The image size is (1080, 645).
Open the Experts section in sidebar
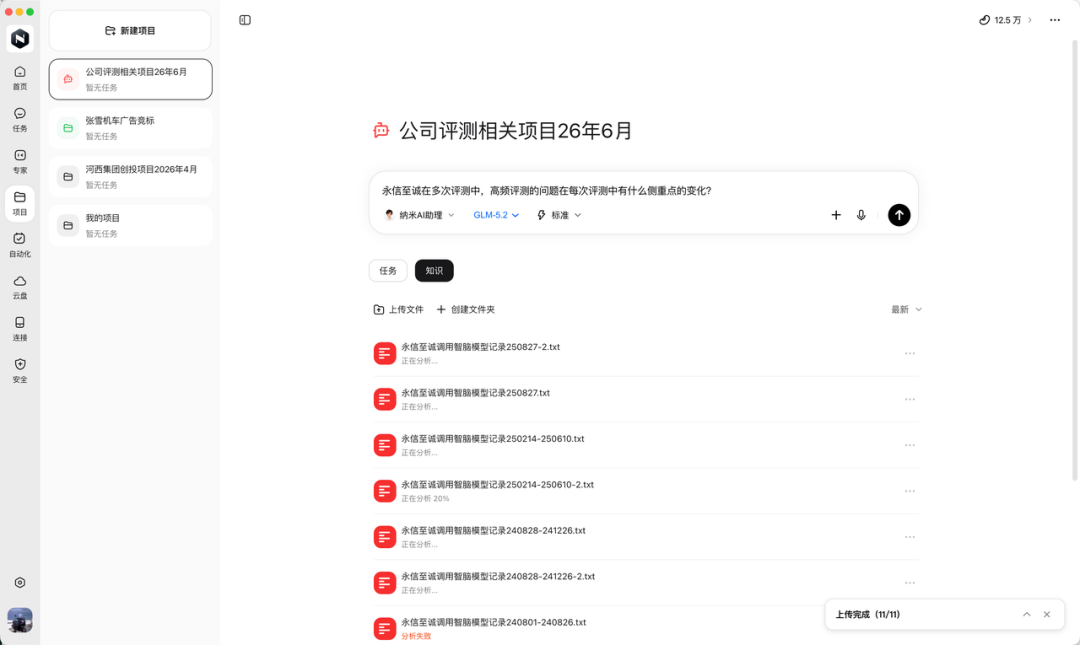(20, 161)
